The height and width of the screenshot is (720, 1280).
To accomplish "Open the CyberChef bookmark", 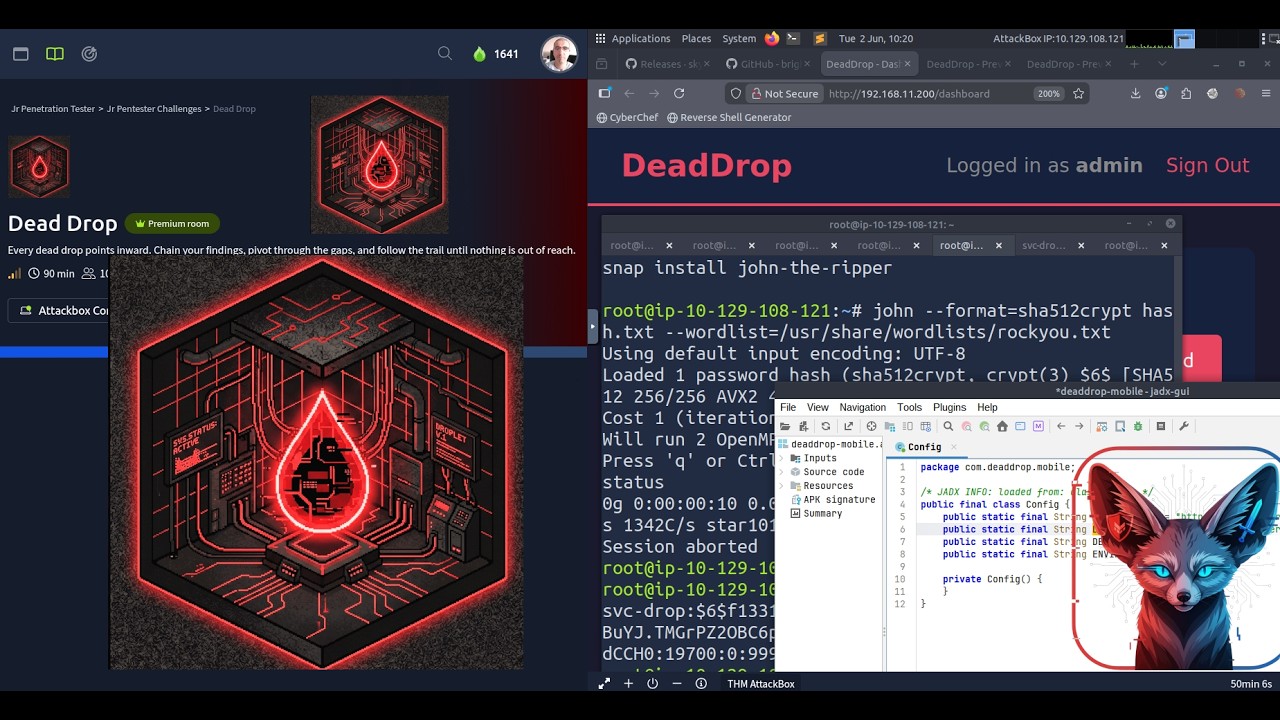I will [x=625, y=117].
